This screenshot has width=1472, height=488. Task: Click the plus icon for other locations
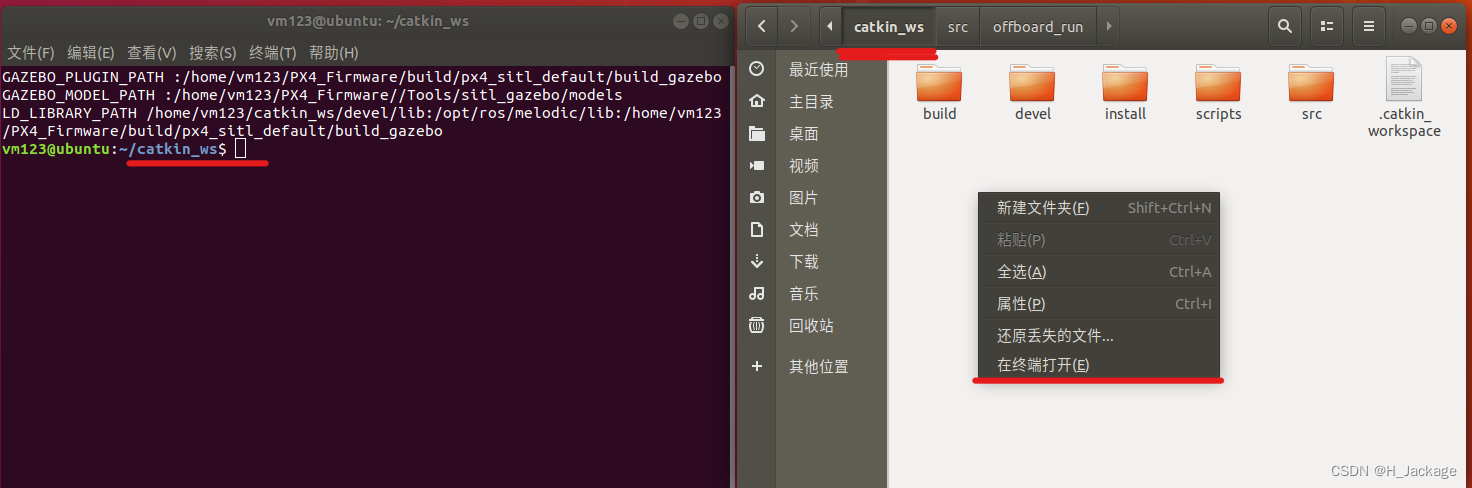coord(757,366)
